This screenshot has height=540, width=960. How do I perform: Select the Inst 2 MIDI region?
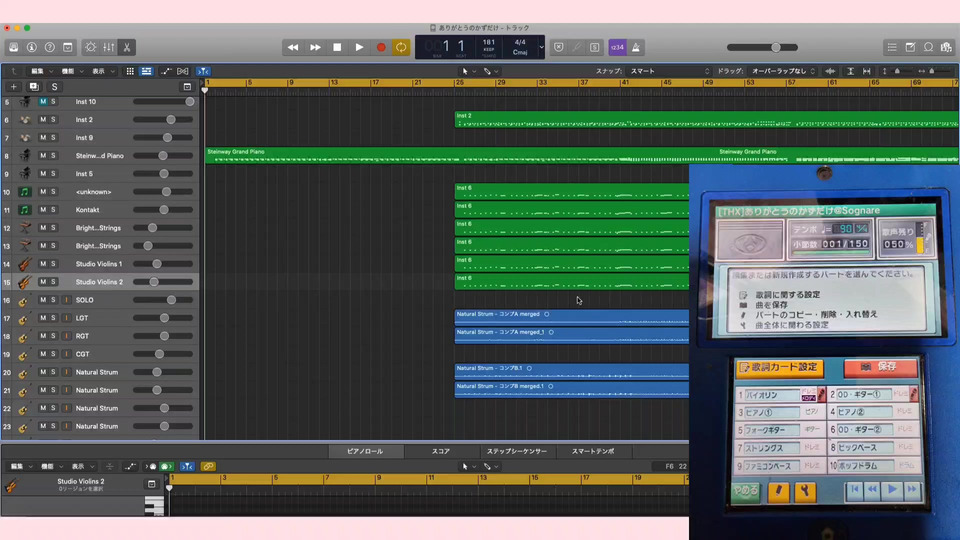click(707, 119)
